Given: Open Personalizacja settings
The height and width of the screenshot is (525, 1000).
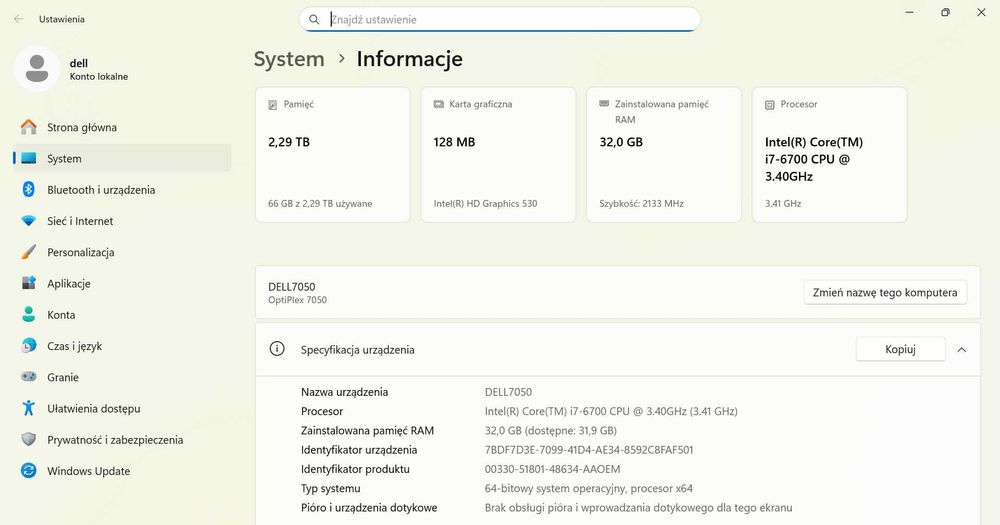Looking at the screenshot, I should click(x=121, y=252).
